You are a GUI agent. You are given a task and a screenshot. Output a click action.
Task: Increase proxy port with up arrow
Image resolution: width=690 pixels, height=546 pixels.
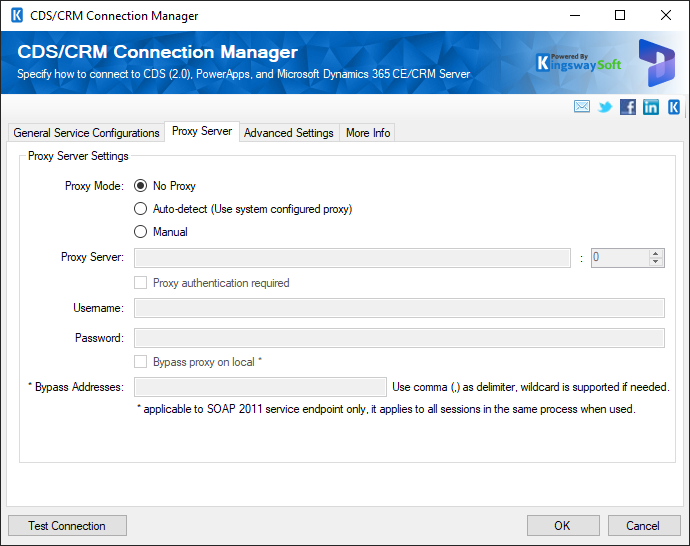click(x=656, y=253)
